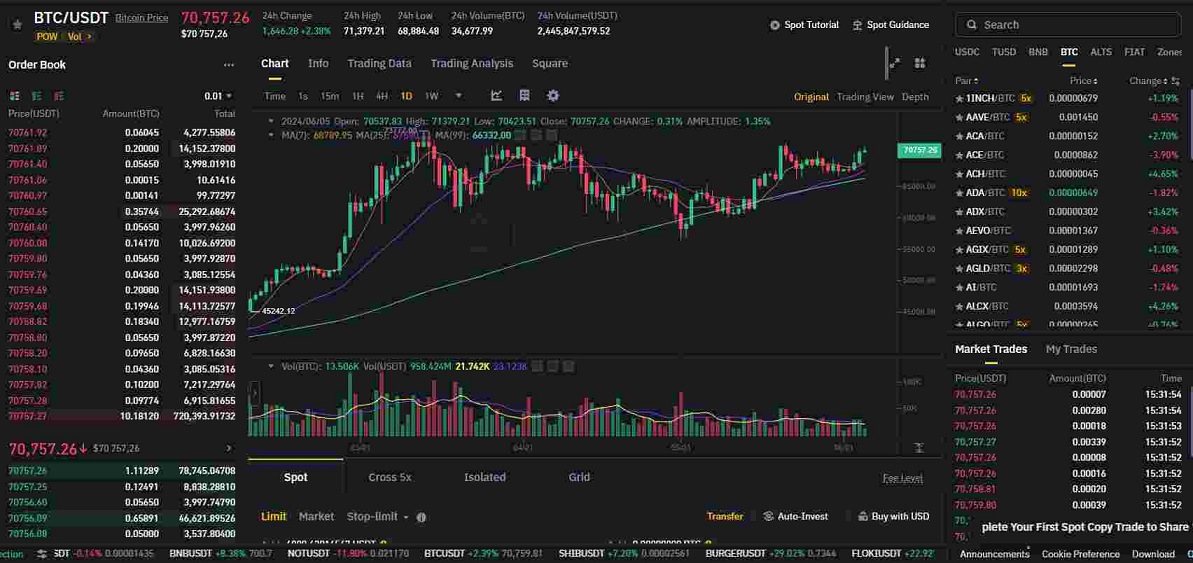Favorite BTC/USDT with the star icon
Viewport: 1193px width, 563px height.
tap(17, 24)
